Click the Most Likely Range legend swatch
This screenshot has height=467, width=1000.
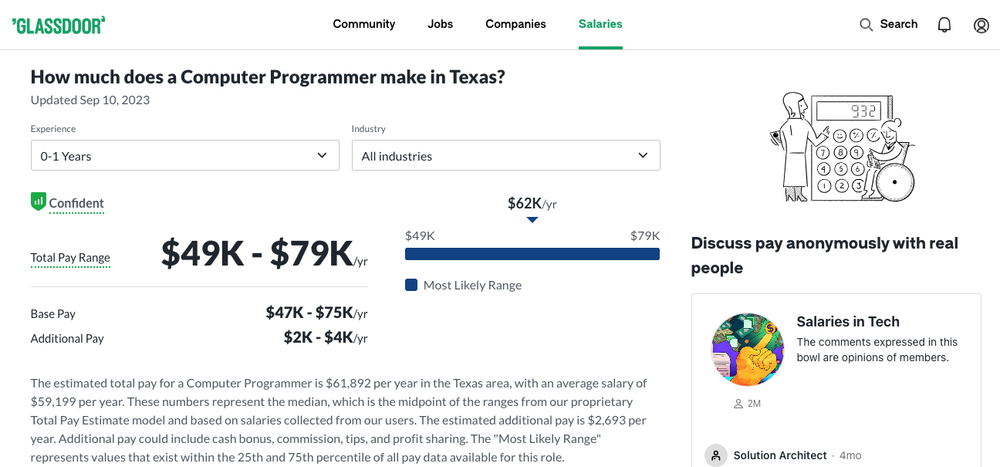[411, 285]
